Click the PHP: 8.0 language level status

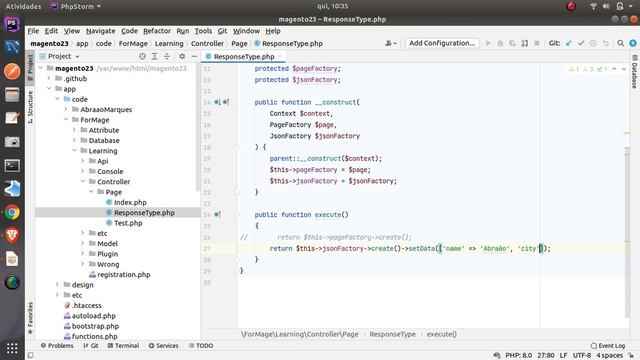click(x=518, y=356)
